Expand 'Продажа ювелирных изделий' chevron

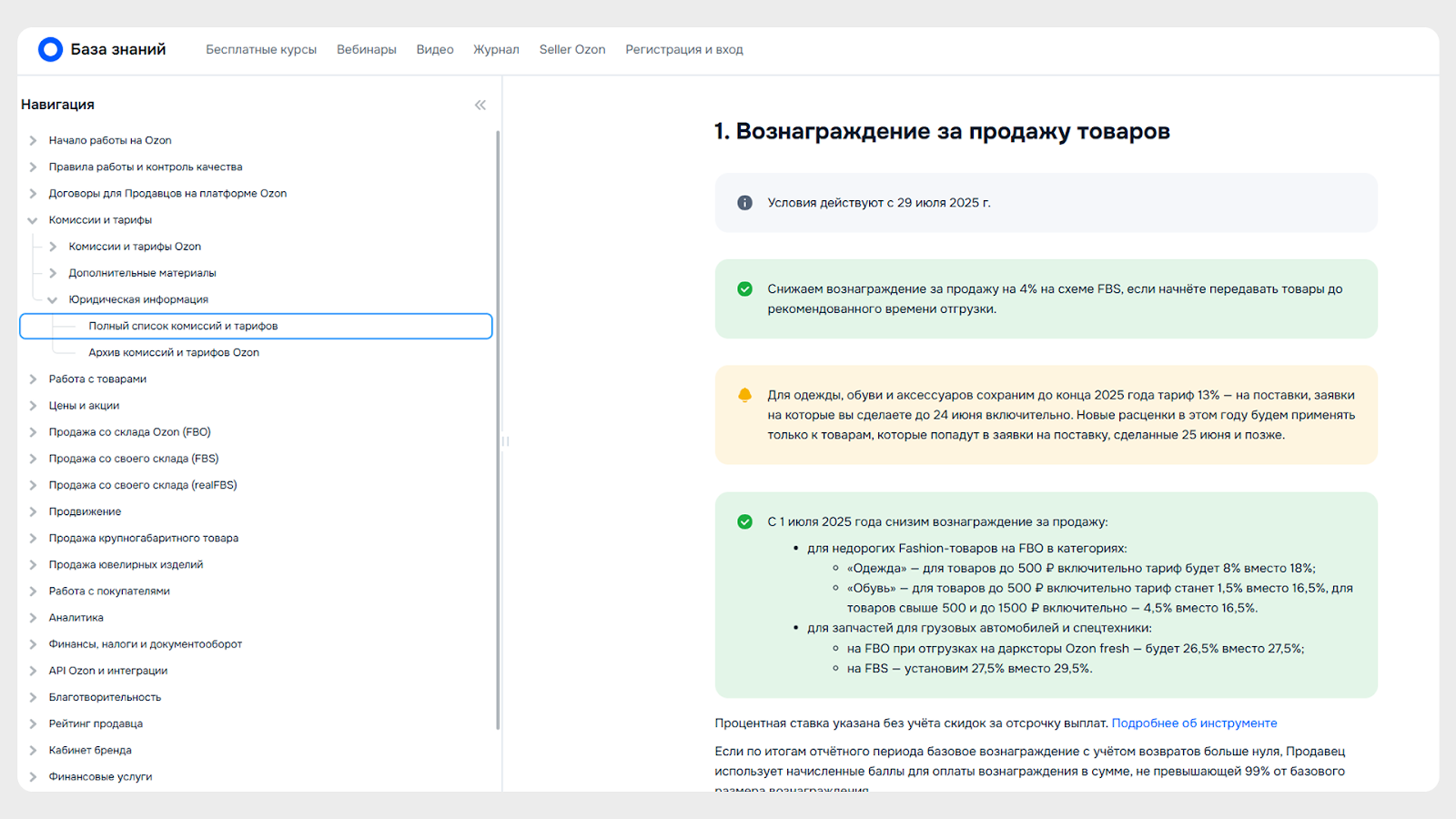(x=33, y=564)
